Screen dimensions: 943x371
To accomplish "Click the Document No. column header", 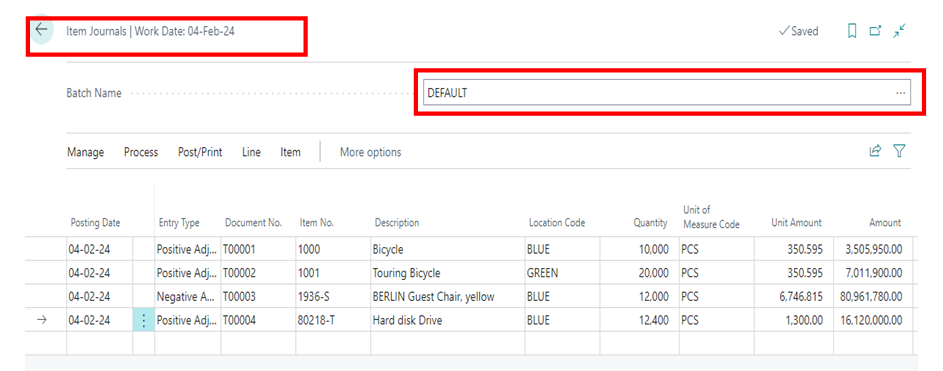I will coord(254,222).
